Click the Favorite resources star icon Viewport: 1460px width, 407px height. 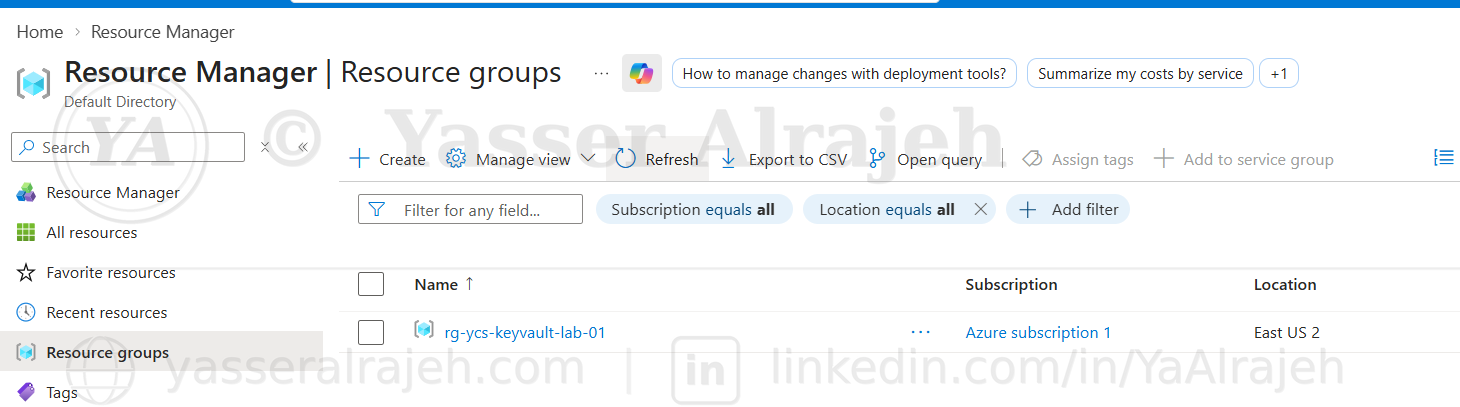(x=26, y=273)
